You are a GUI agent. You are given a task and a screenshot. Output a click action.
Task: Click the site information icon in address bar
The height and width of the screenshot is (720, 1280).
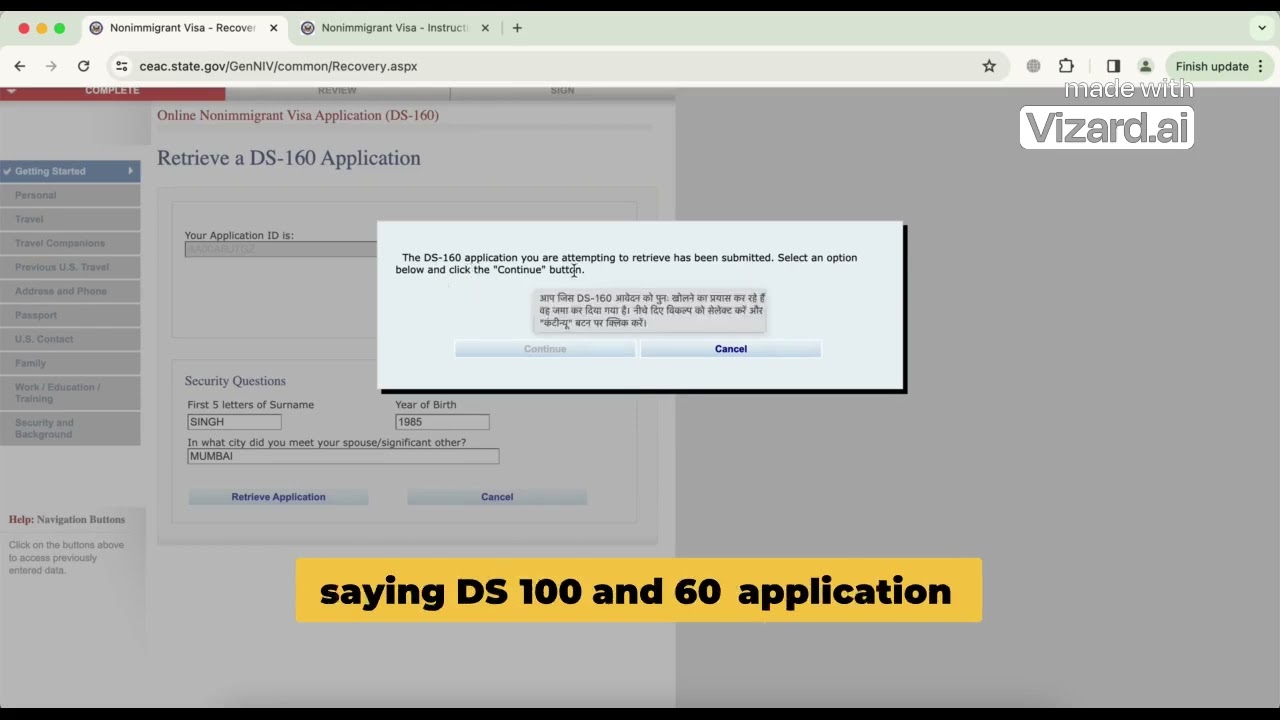coord(121,66)
